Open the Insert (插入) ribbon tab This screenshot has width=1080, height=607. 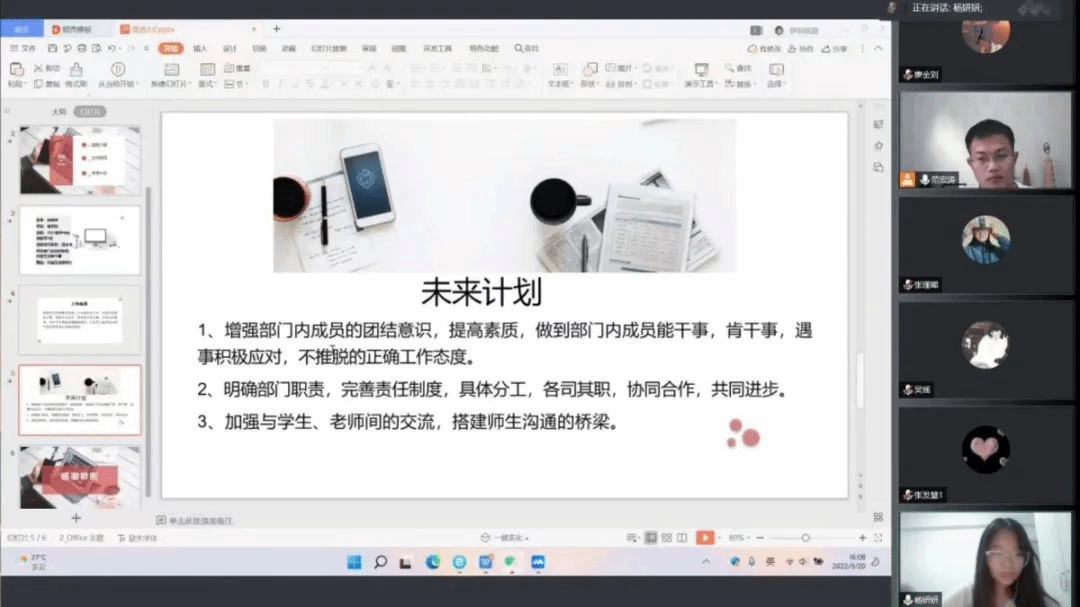200,48
